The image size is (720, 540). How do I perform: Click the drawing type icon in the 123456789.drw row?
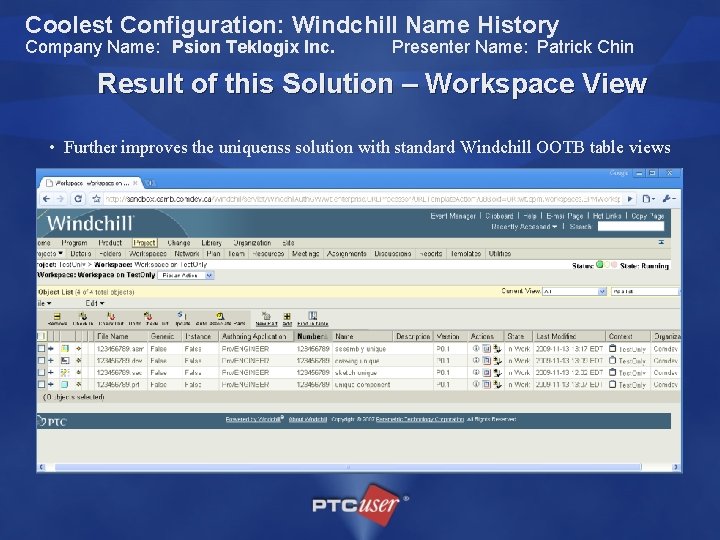(65, 361)
